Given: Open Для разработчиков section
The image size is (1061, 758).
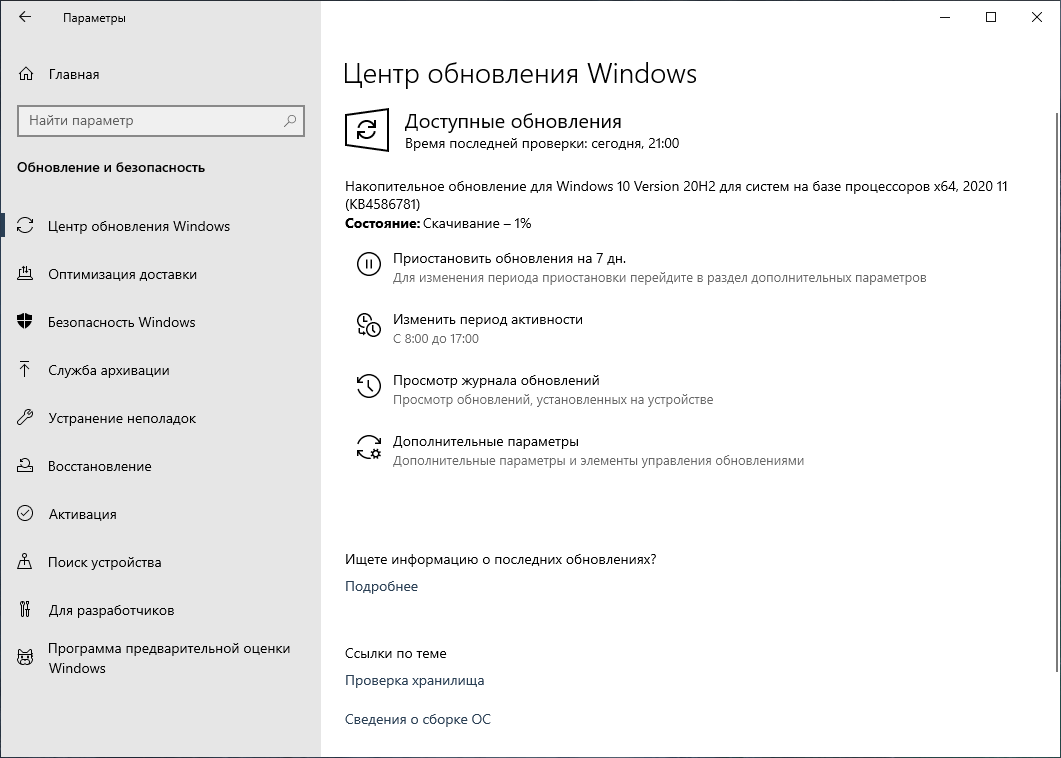Looking at the screenshot, I should click(x=110, y=610).
